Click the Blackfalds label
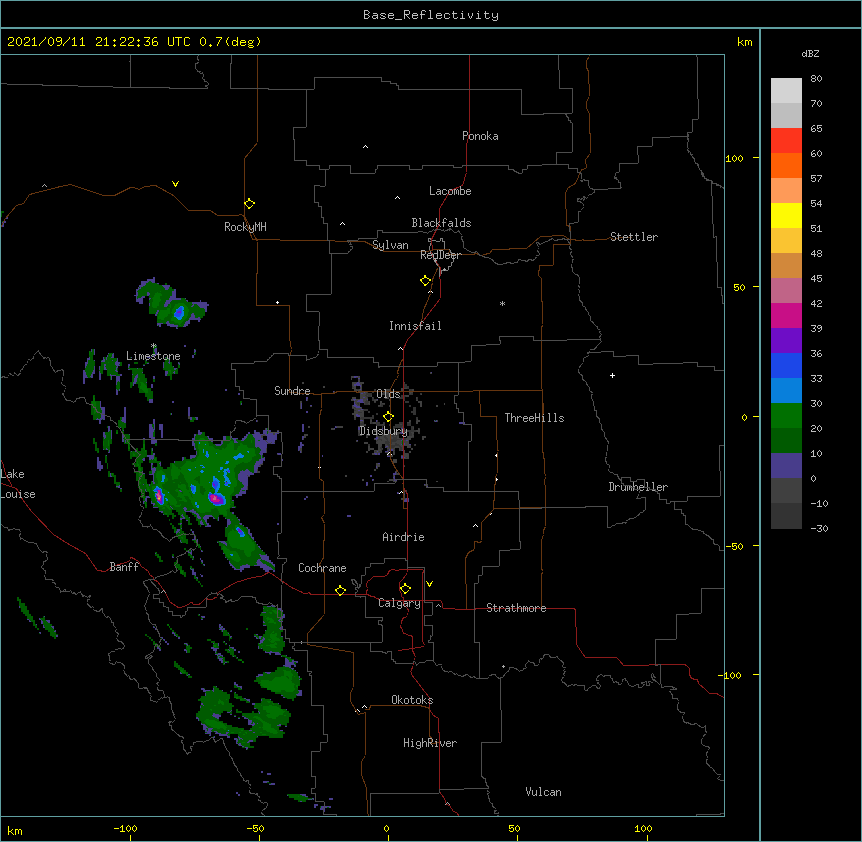Viewport: 862px width, 842px height. pyautogui.click(x=441, y=223)
